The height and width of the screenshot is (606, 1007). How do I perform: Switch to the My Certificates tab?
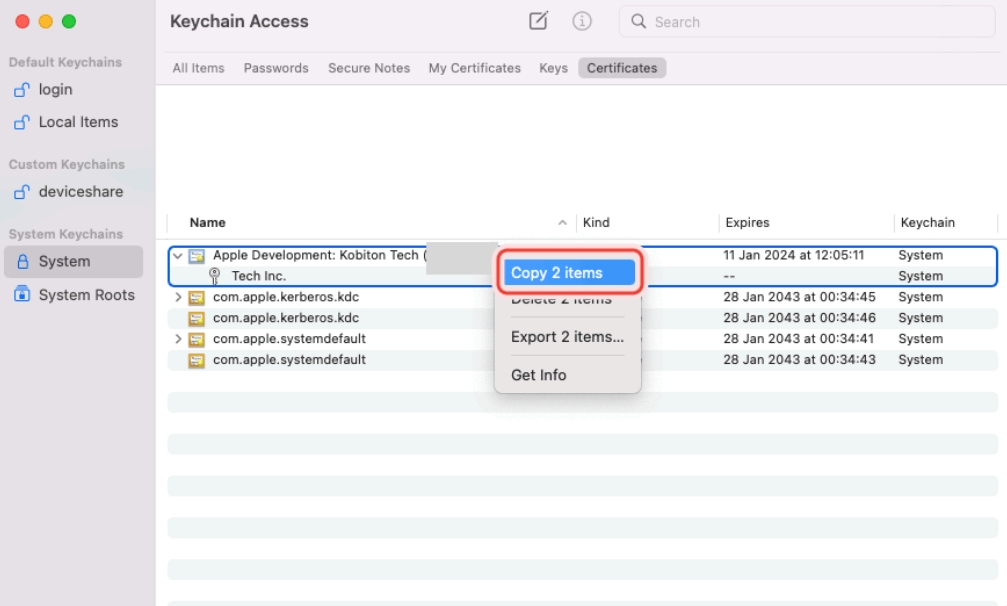click(x=475, y=68)
